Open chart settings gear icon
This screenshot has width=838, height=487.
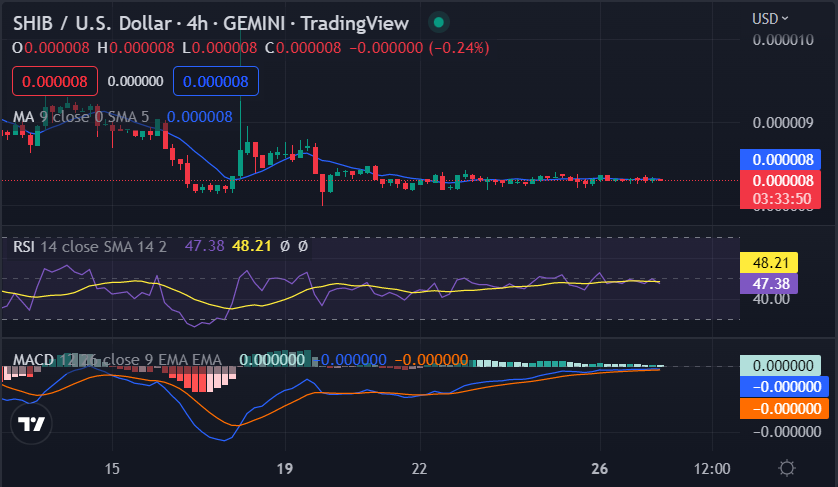coord(787,468)
